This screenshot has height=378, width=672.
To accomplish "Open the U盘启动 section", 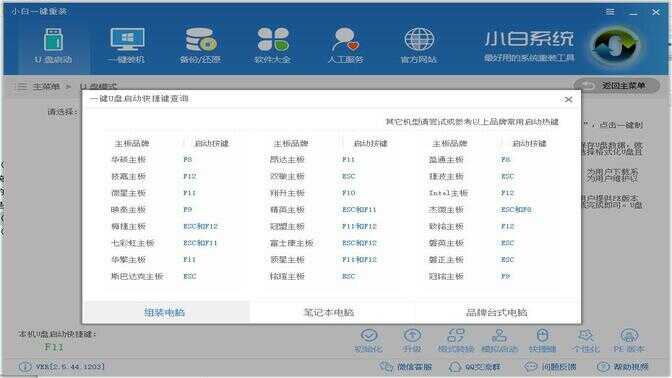I will (53, 46).
